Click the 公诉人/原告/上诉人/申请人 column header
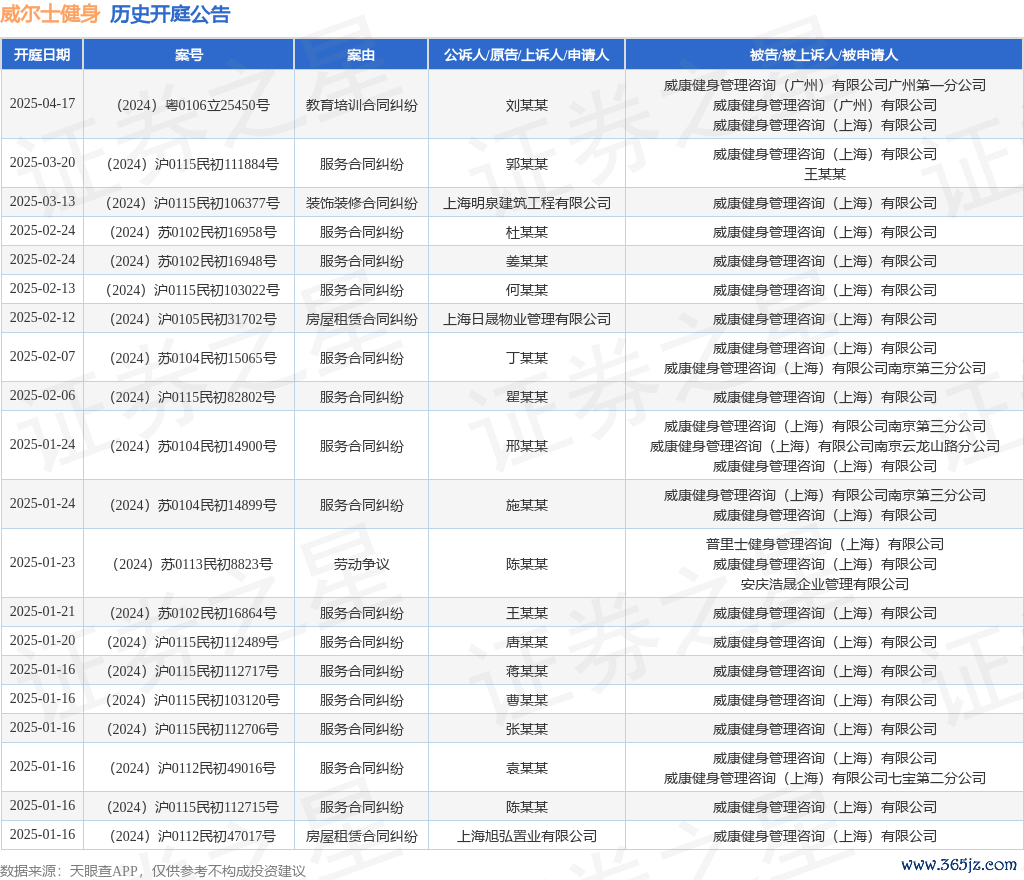This screenshot has width=1024, height=880. click(526, 55)
